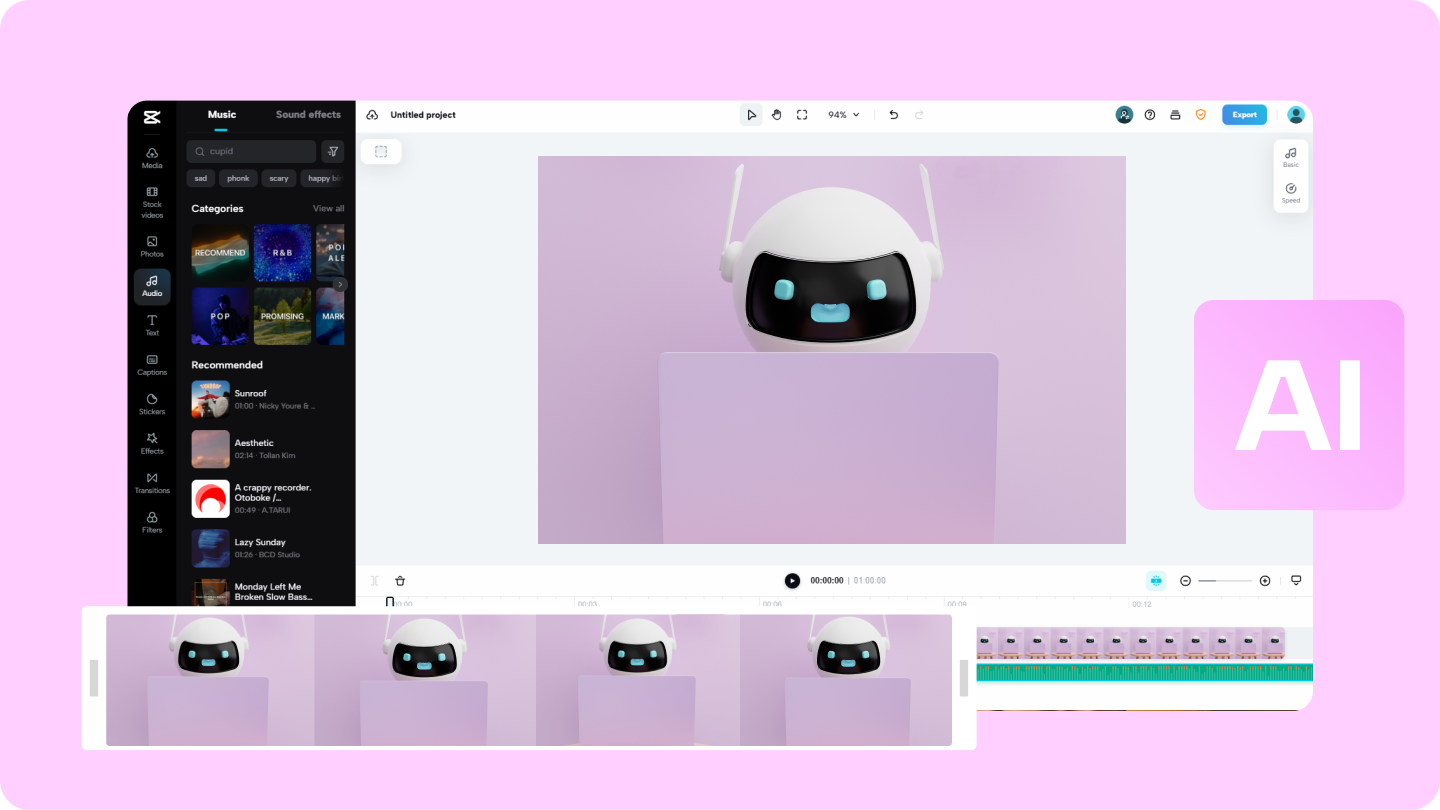Select the pointer selection tool
This screenshot has width=1440, height=810.
[x=751, y=115]
